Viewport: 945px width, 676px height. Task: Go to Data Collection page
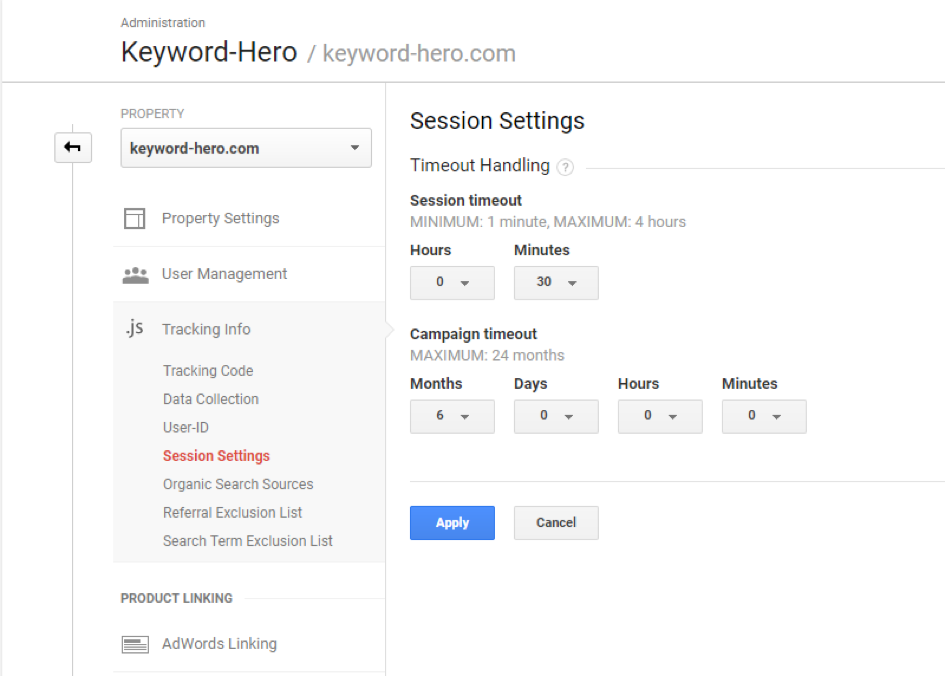pyautogui.click(x=210, y=399)
